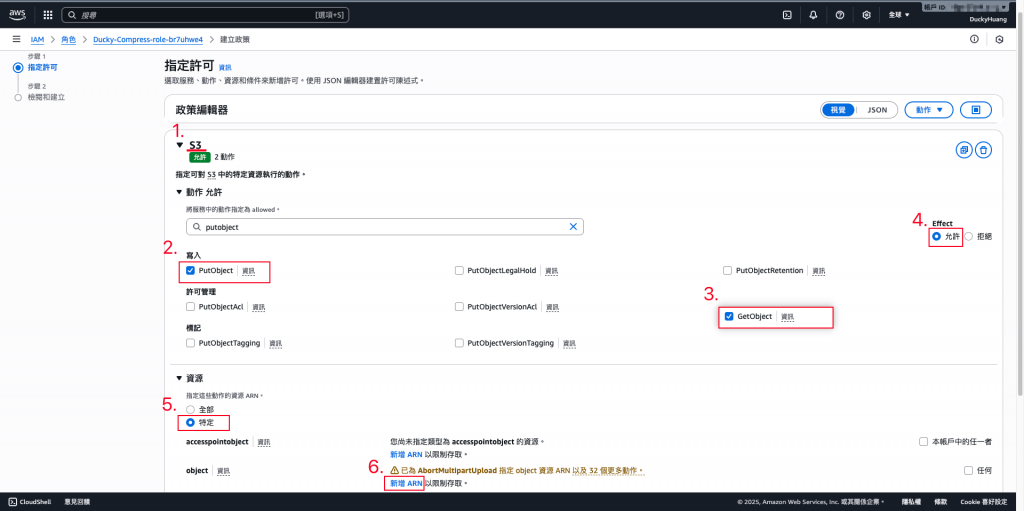
Task: Check the PutObjectVersionTagging checkbox
Action: (460, 342)
